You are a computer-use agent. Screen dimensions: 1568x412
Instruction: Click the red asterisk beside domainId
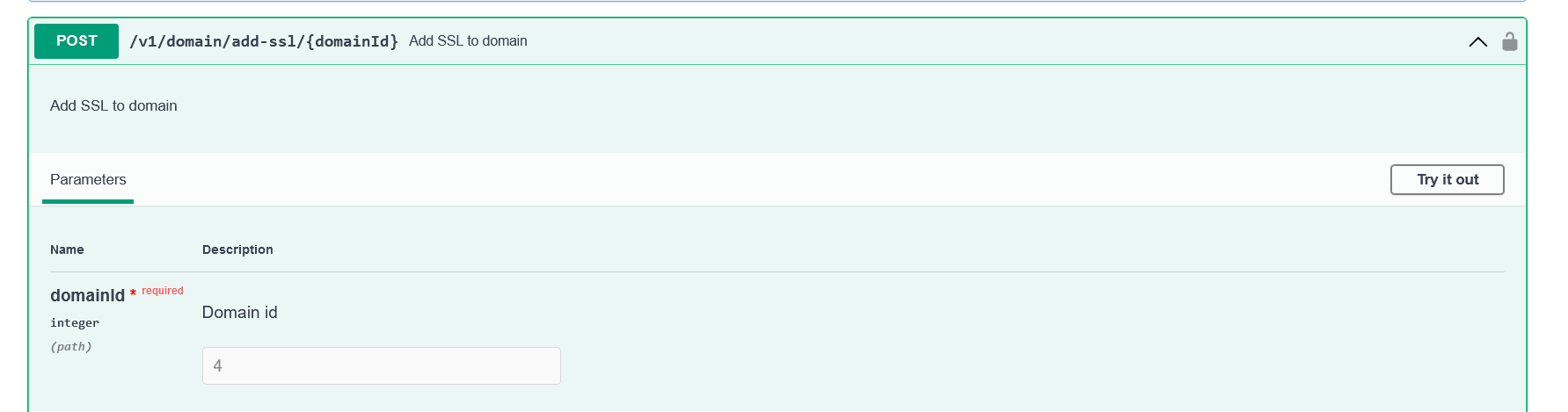pyautogui.click(x=133, y=293)
